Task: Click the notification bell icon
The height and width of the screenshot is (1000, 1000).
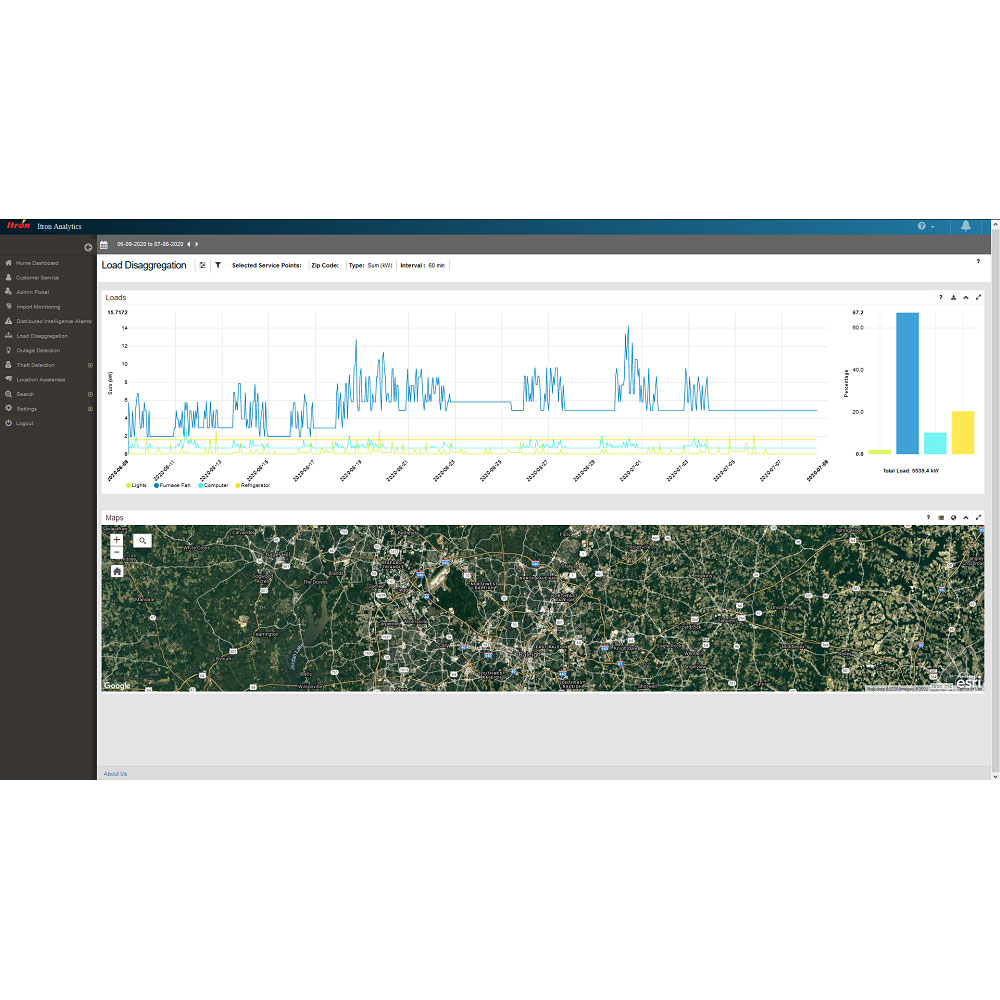Action: (x=965, y=226)
